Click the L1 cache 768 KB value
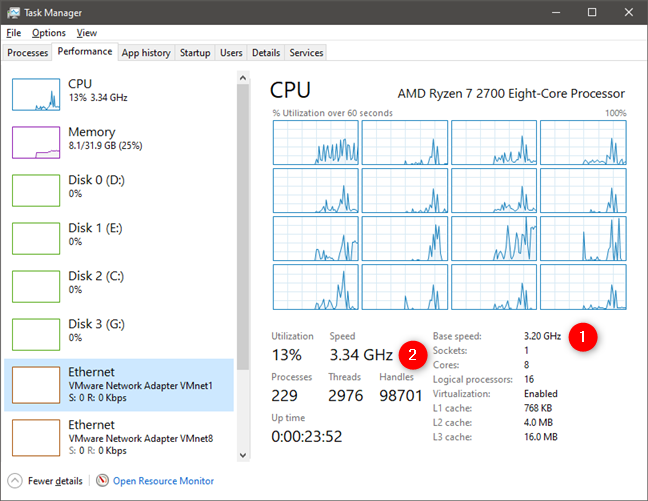Viewport: 648px width, 501px height. (x=538, y=408)
